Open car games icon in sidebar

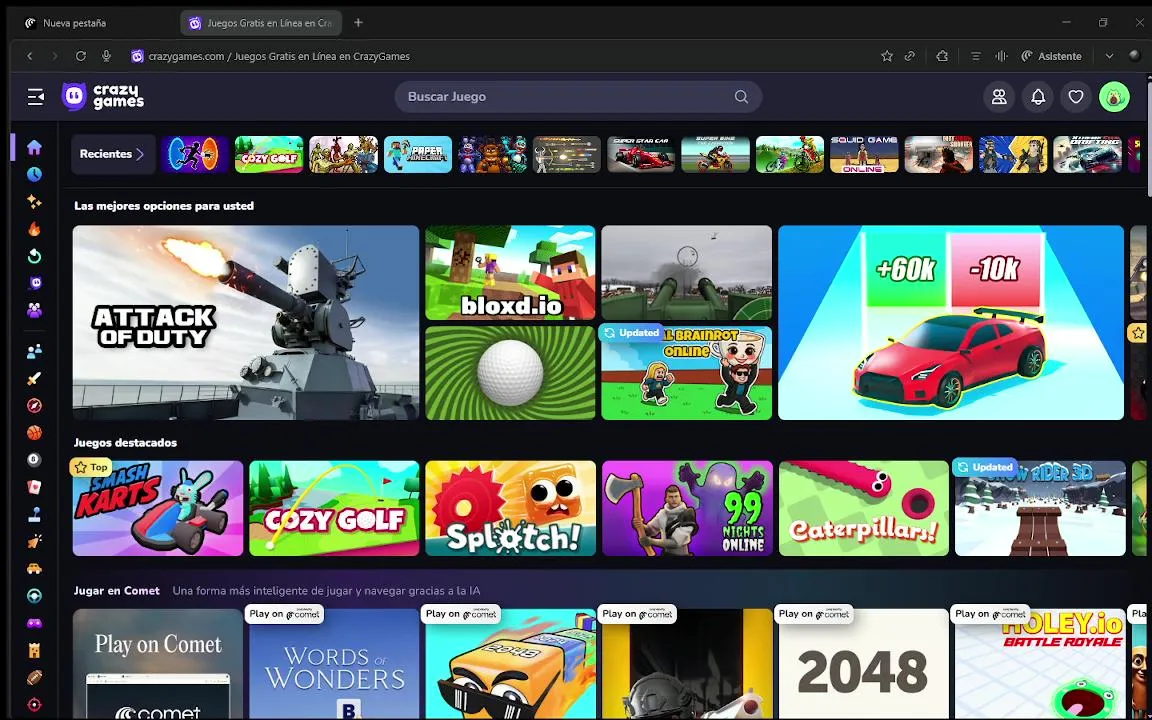coord(34,569)
